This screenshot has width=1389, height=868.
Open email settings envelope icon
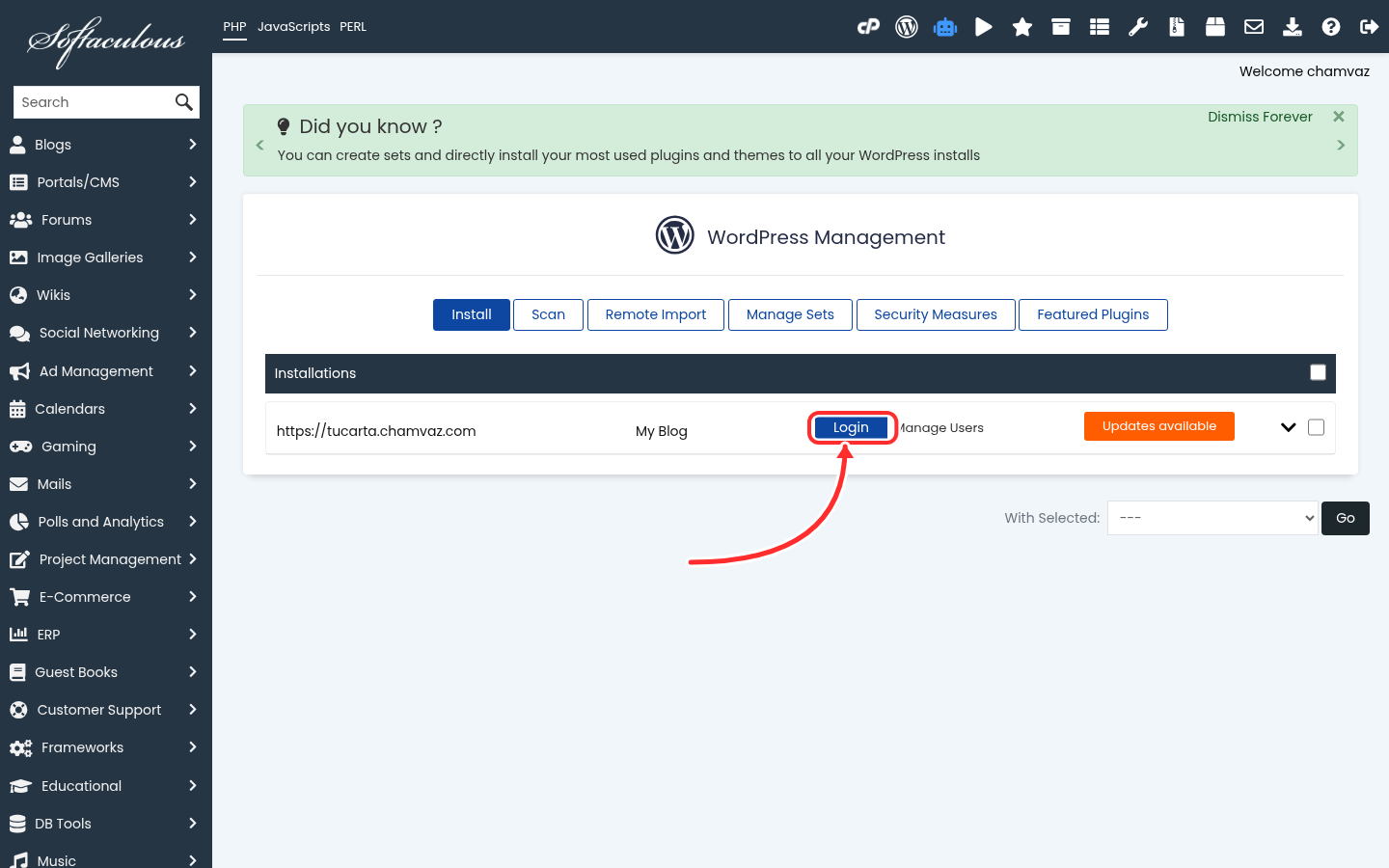click(x=1254, y=27)
